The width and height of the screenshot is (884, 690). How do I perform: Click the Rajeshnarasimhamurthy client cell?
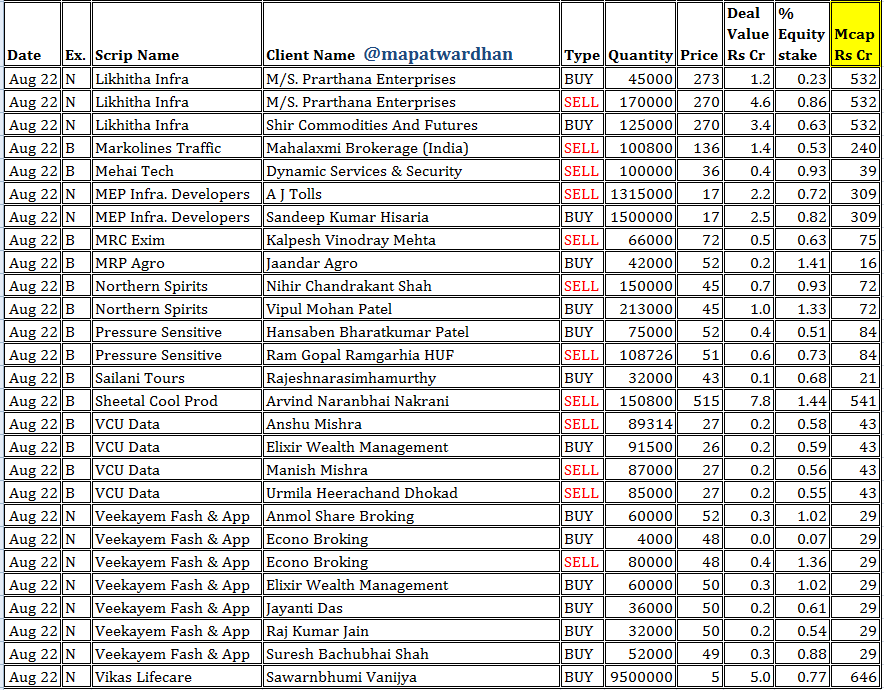411,378
